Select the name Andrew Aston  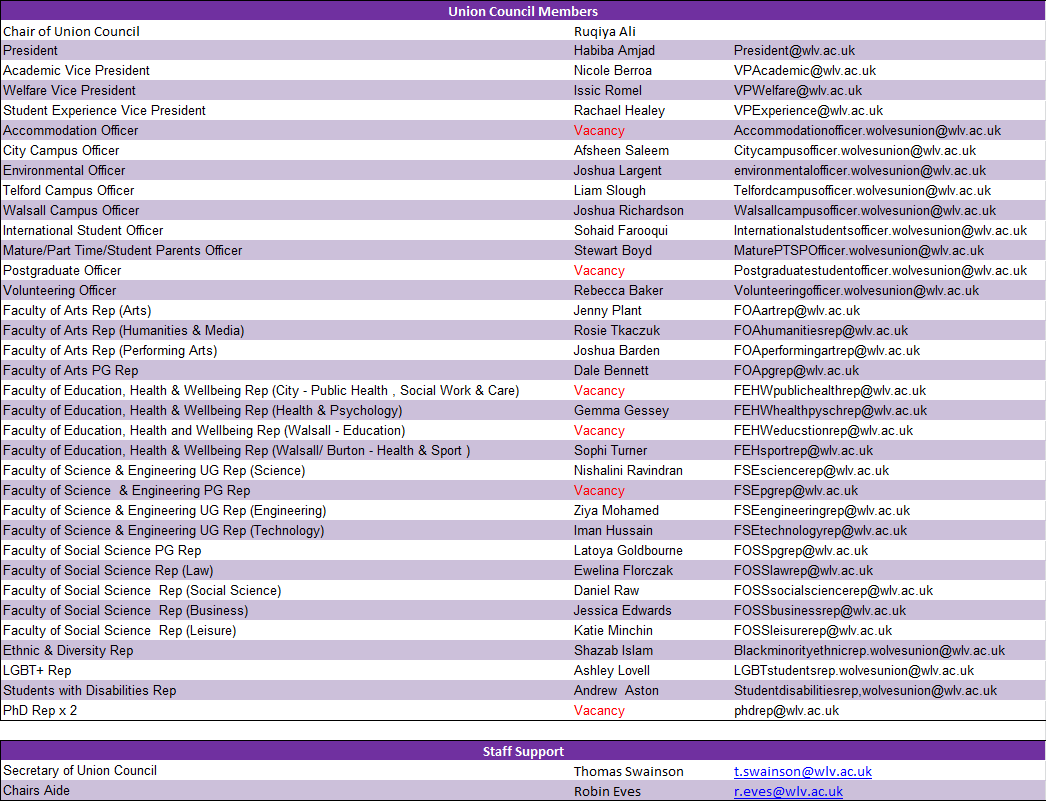point(616,692)
